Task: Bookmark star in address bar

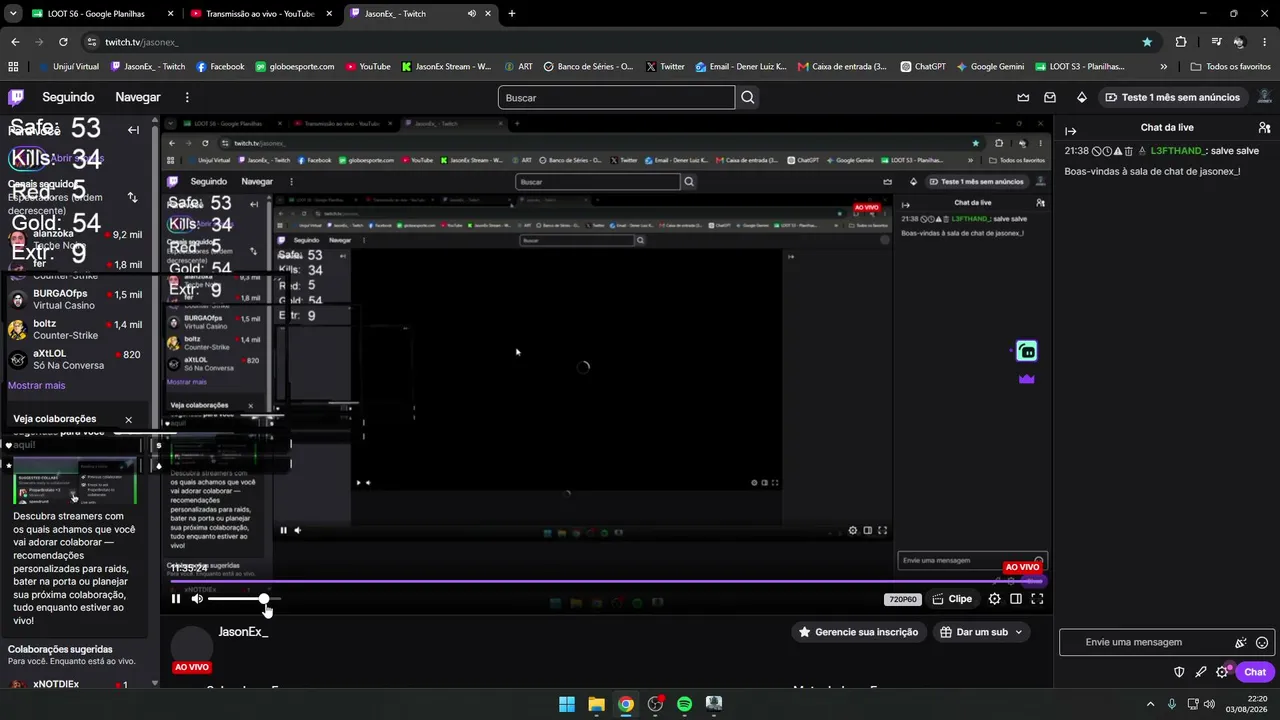Action: point(1147,42)
